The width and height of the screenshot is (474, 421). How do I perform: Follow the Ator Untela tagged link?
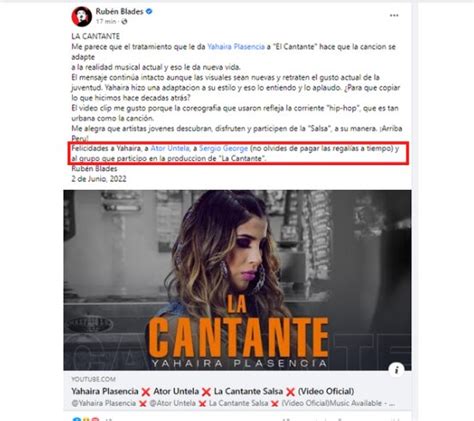point(170,148)
